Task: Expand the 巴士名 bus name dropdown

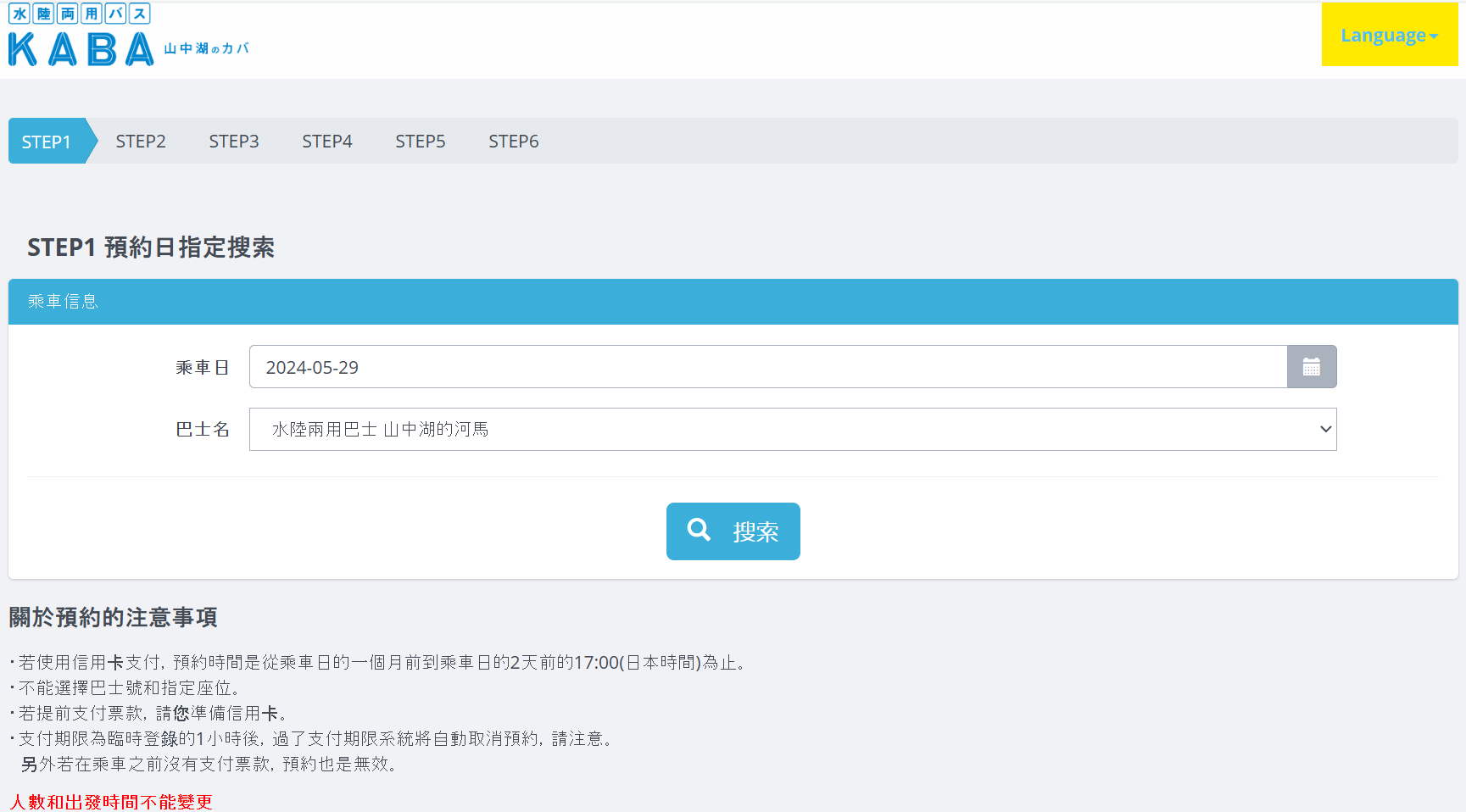Action: point(793,430)
